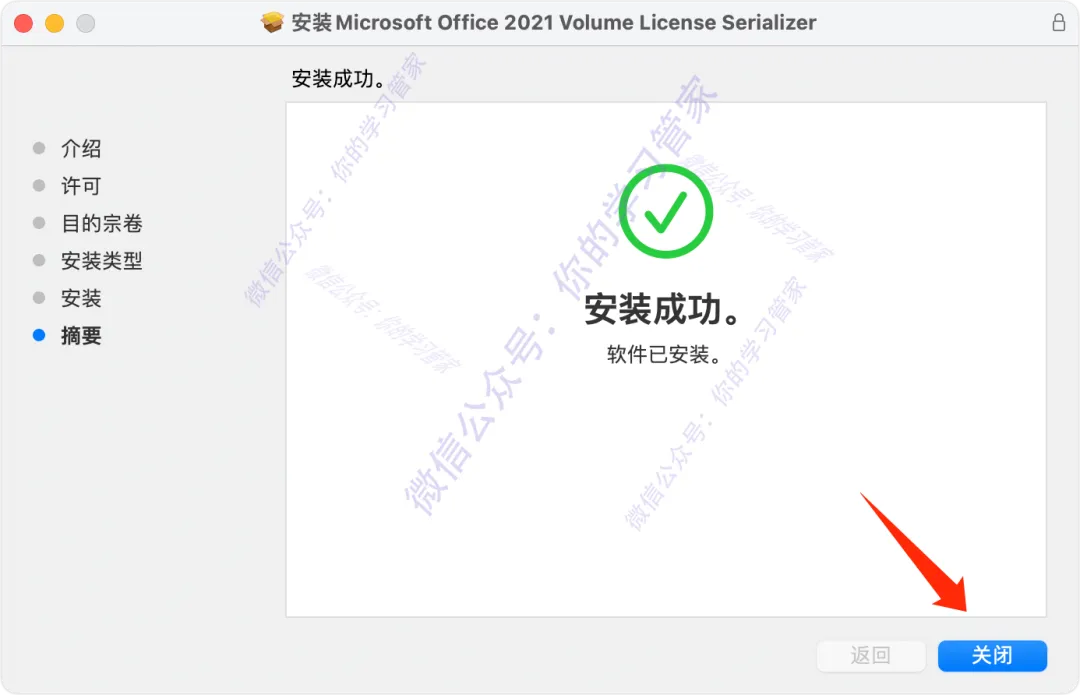Select the 安装类型 step in sidebar

[102, 260]
